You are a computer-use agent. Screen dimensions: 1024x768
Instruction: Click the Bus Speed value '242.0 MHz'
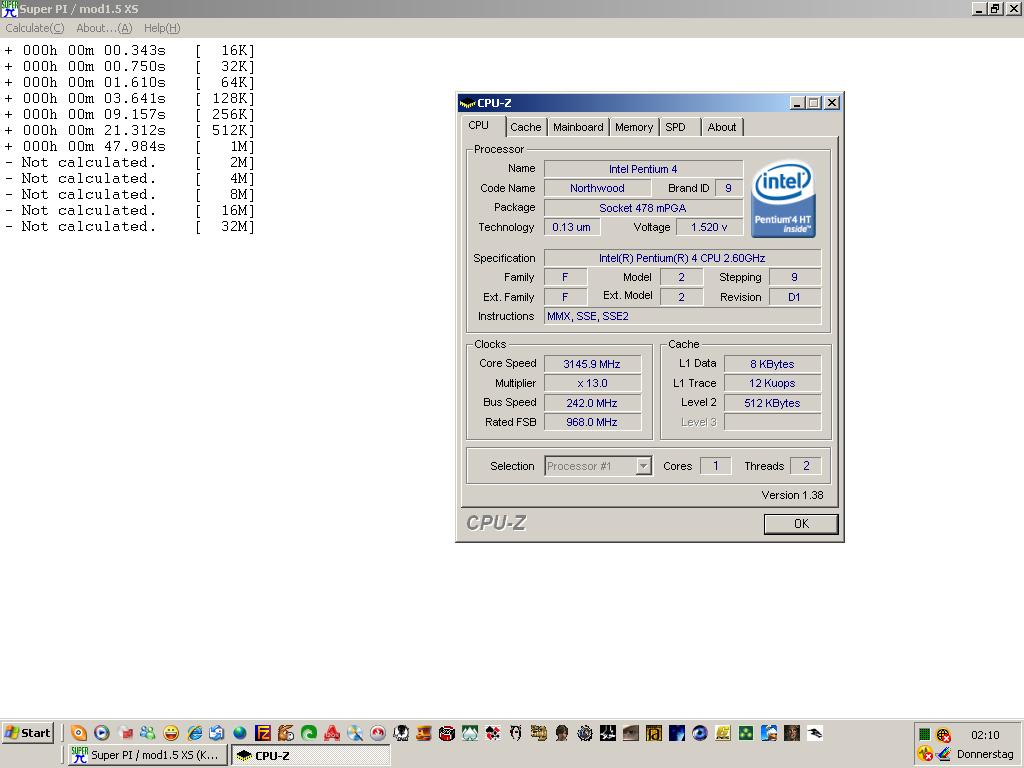point(592,403)
